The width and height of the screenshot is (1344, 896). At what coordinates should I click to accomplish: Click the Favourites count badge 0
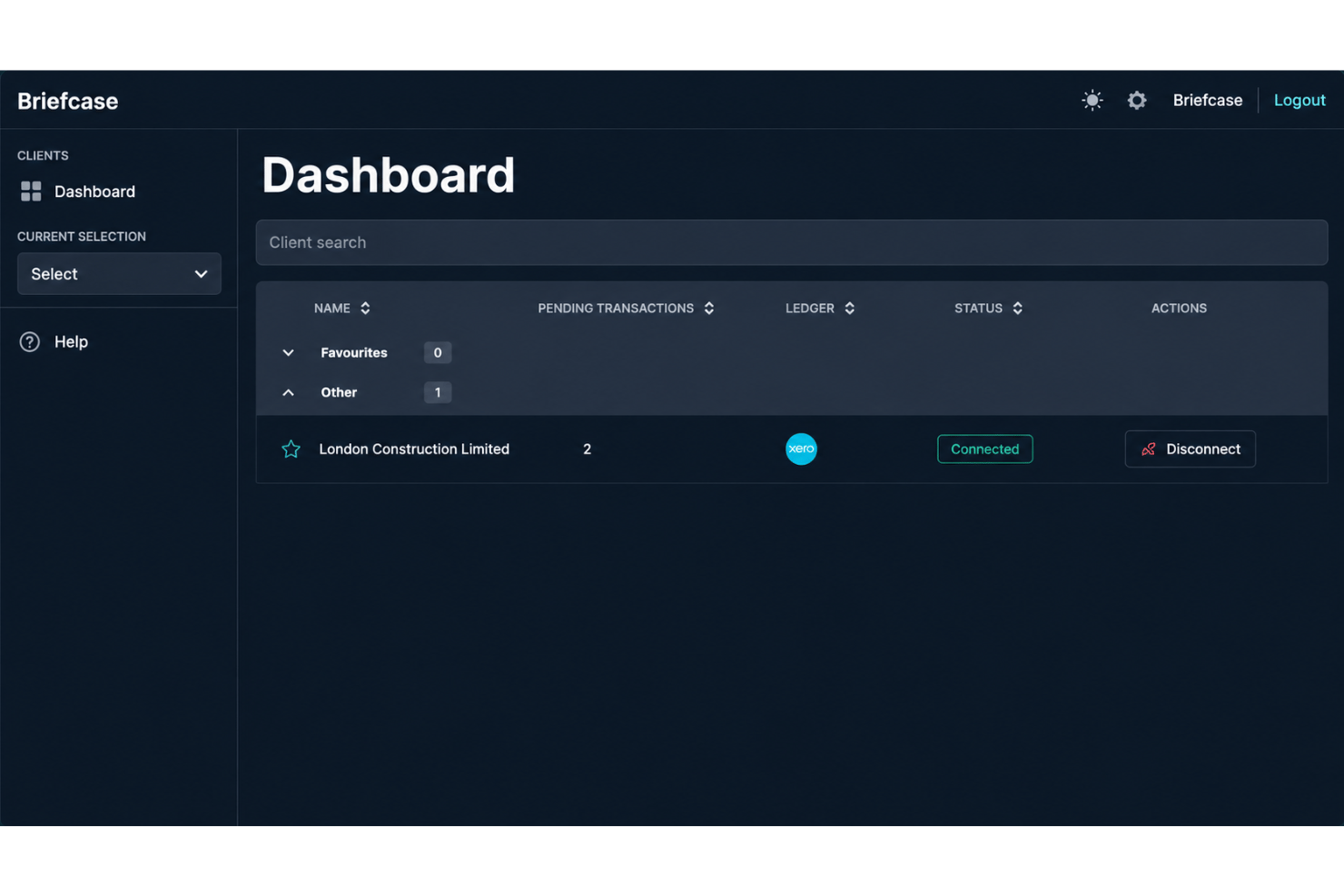click(x=438, y=353)
